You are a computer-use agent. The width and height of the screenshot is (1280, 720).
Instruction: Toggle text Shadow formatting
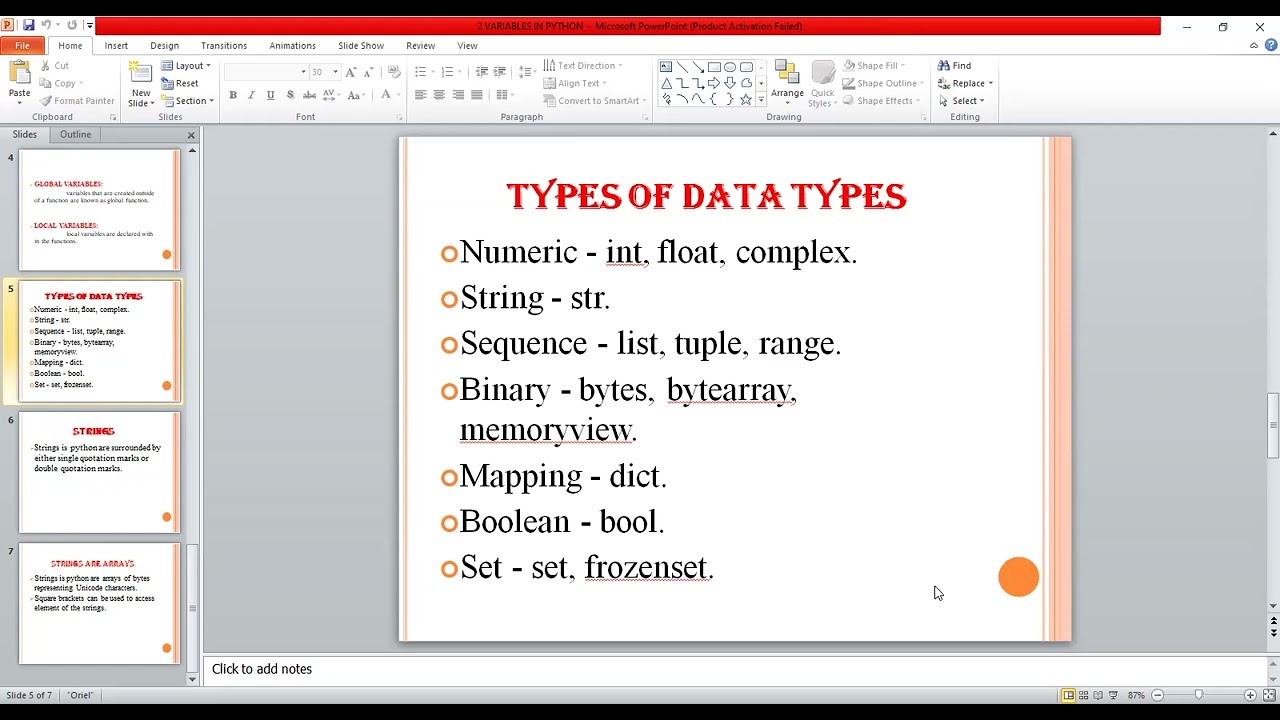pyautogui.click(x=290, y=95)
